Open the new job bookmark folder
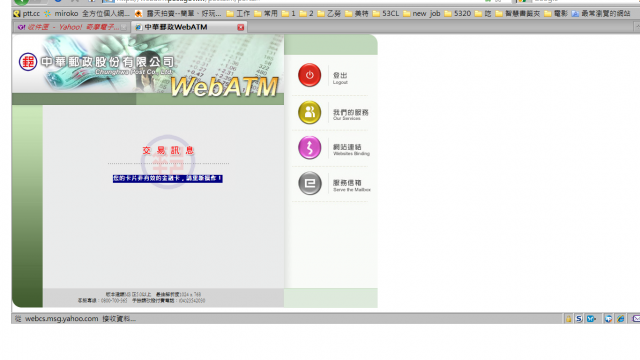The image size is (640, 360). 422,13
